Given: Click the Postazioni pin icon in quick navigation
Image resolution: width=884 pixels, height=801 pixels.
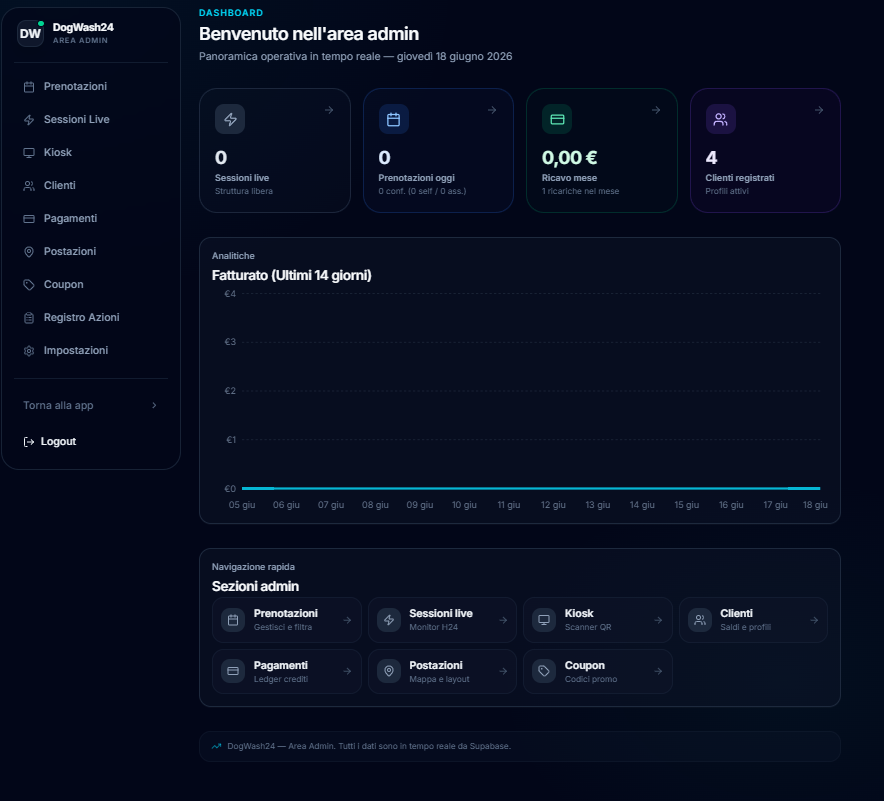Looking at the screenshot, I should pyautogui.click(x=389, y=671).
